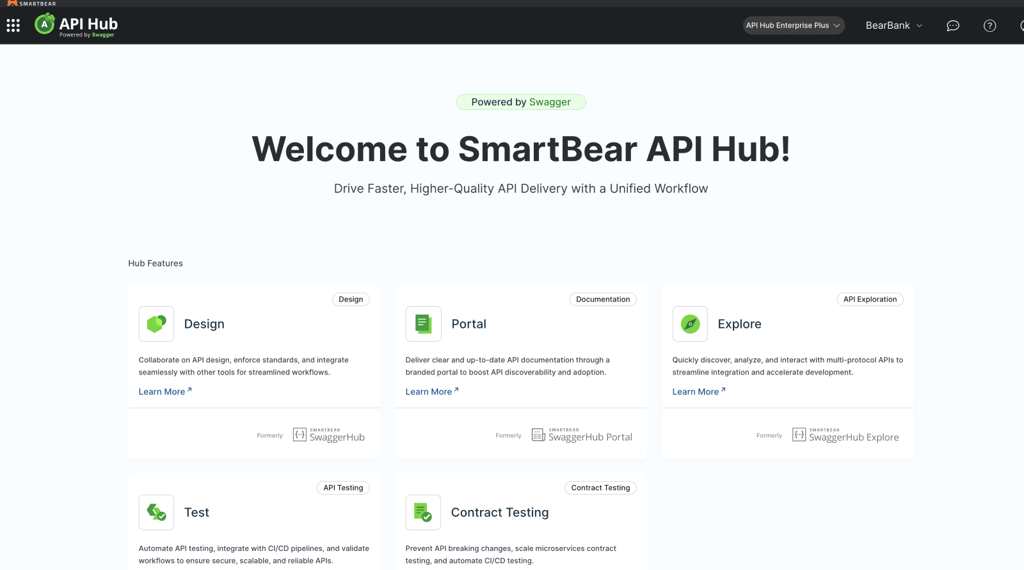Viewport: 1024px width, 570px height.
Task: Click the API Testing category tag
Action: click(343, 488)
